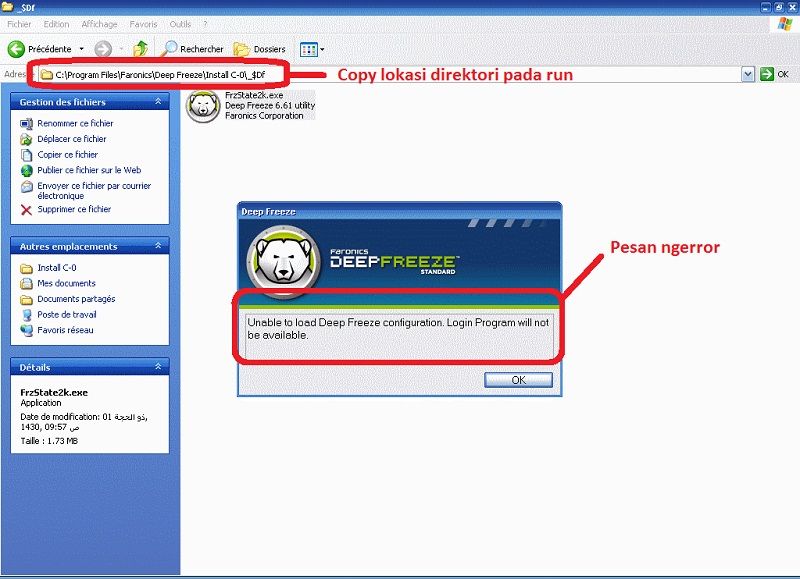Screen dimensions: 800x579
Task: Open the Affichage menu
Action: (x=99, y=24)
